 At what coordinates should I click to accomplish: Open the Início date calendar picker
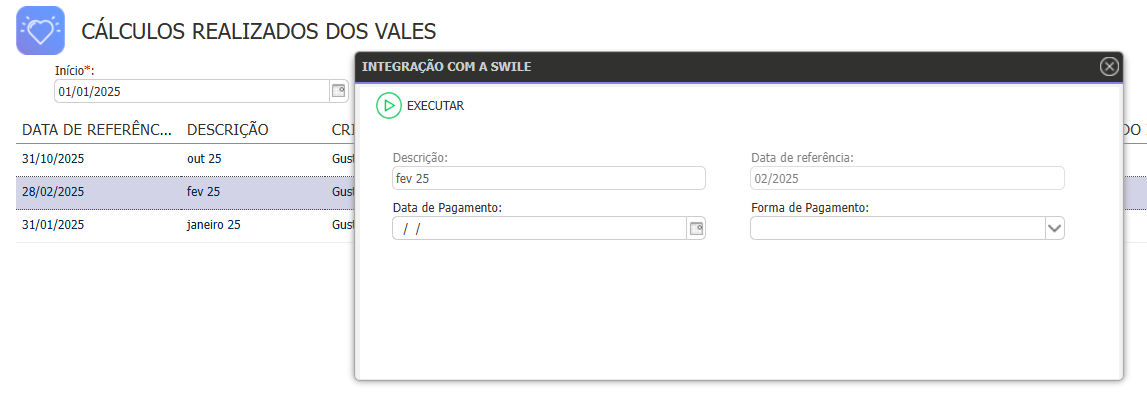click(x=338, y=91)
